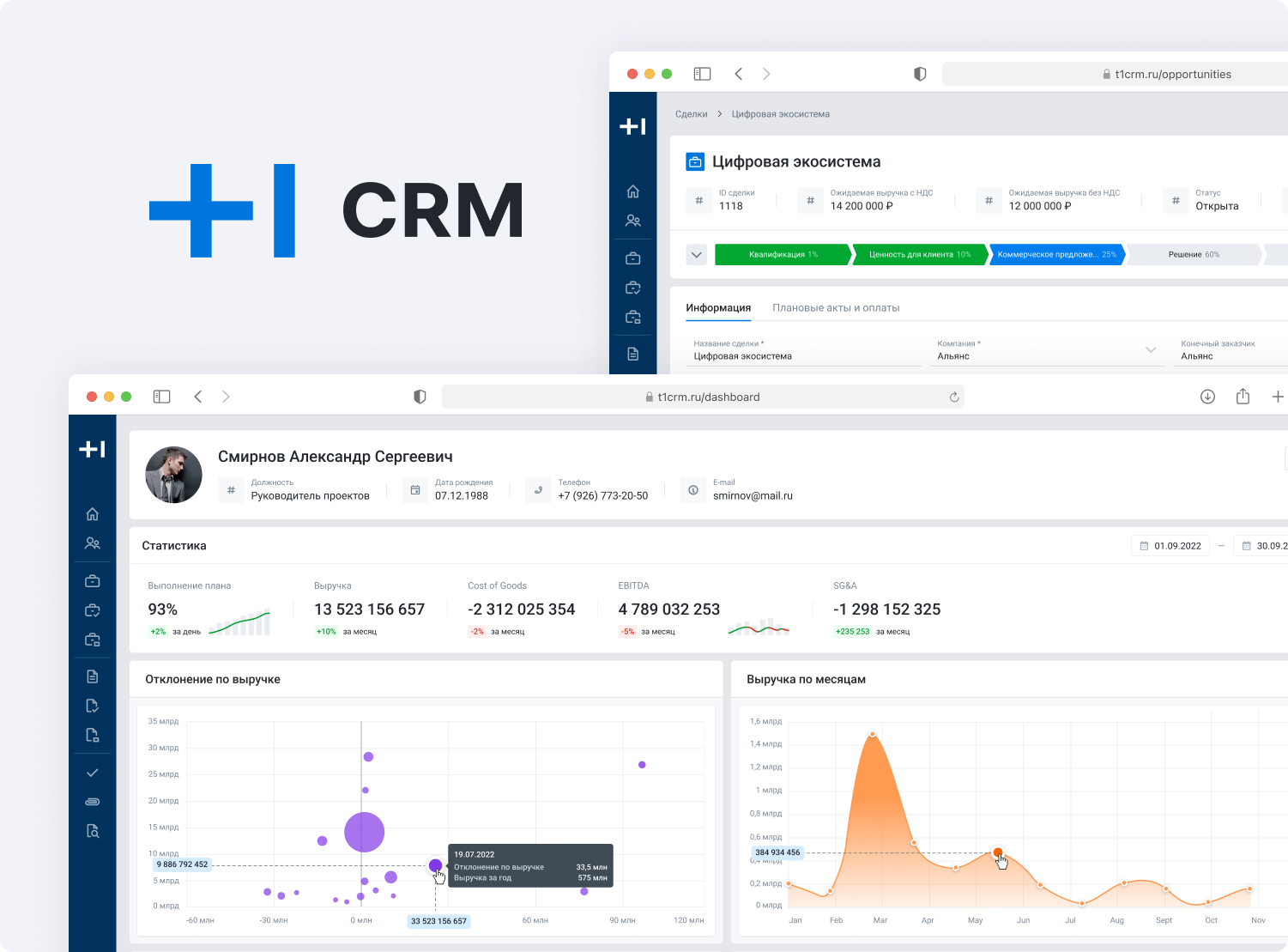Expand chevron left of Квалификация stage
The width and height of the screenshot is (1288, 952).
pyautogui.click(x=697, y=255)
